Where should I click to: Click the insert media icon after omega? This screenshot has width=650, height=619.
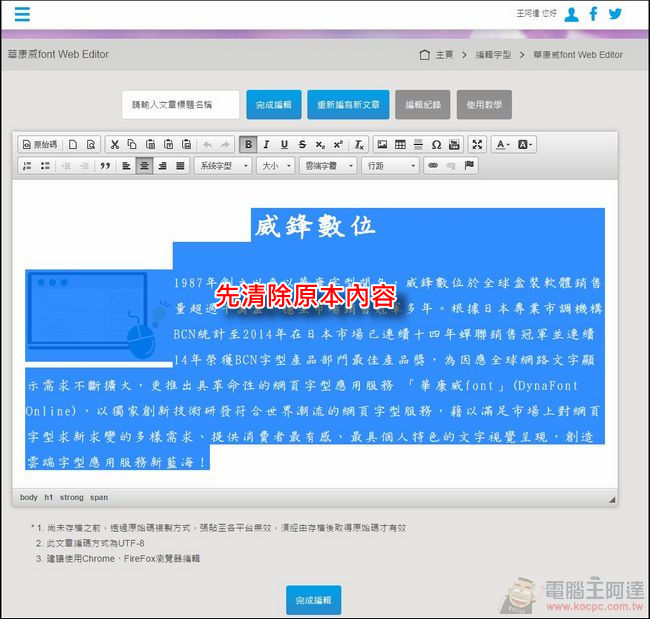click(x=454, y=144)
